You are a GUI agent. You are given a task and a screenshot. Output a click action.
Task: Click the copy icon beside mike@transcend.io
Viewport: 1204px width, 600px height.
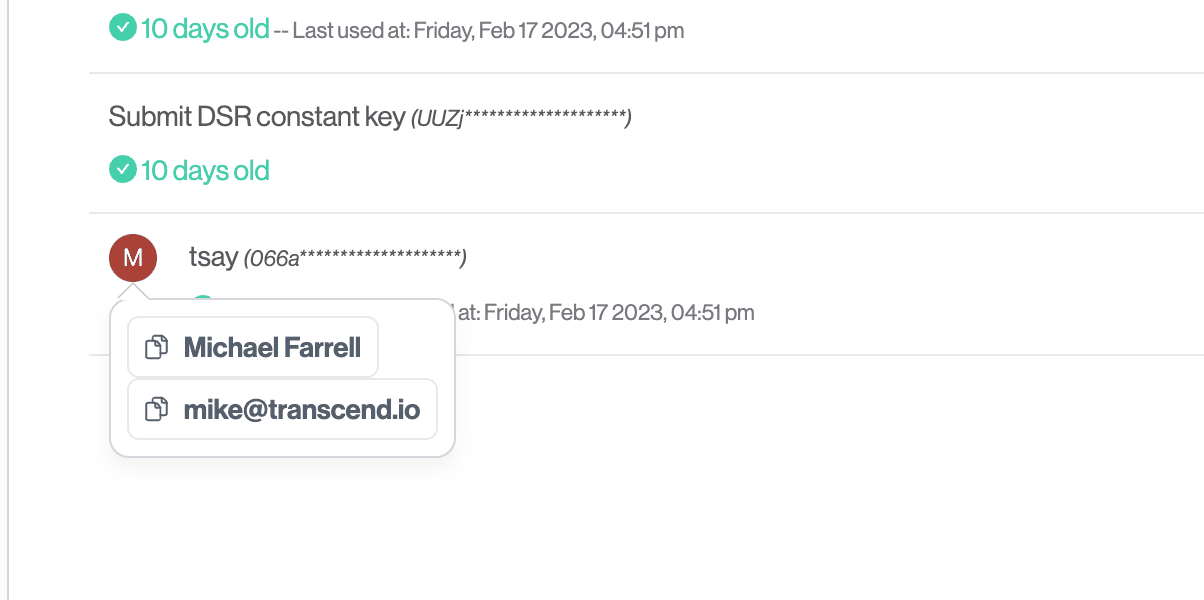click(x=156, y=409)
